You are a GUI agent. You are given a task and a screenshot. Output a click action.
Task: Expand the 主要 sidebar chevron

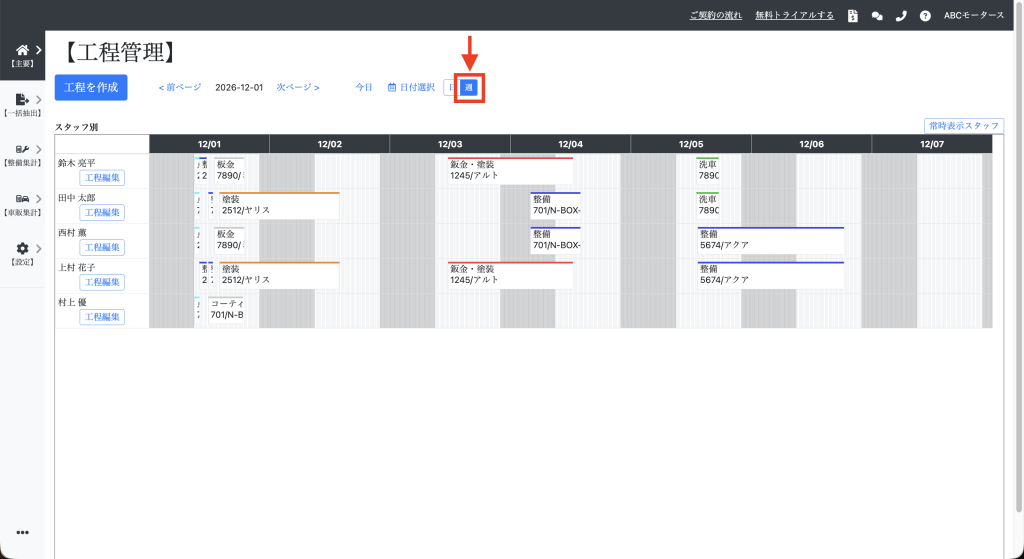[x=39, y=50]
